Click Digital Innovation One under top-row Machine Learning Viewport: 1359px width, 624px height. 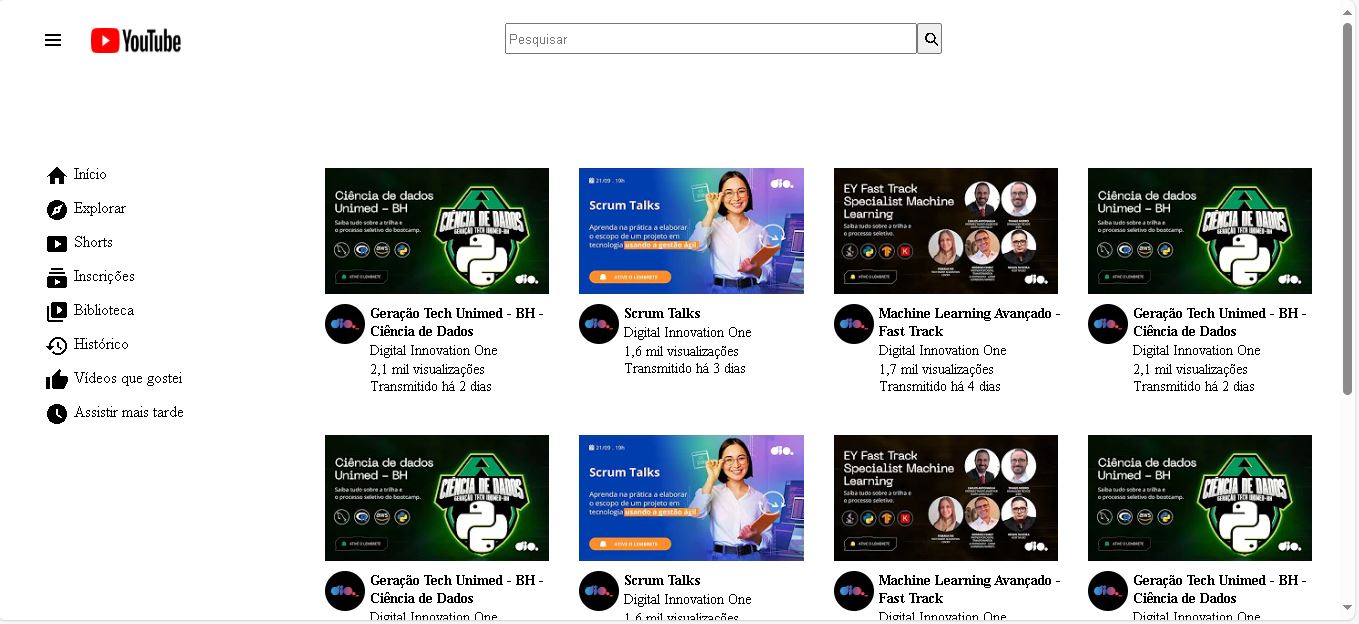(x=943, y=351)
